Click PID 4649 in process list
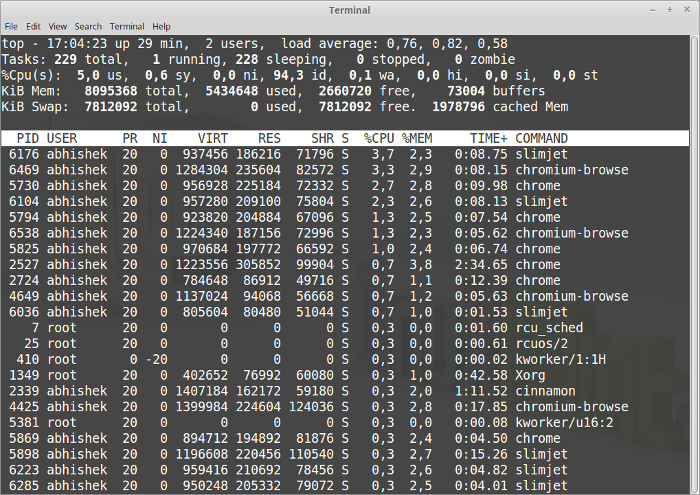The image size is (700, 495). [24, 296]
